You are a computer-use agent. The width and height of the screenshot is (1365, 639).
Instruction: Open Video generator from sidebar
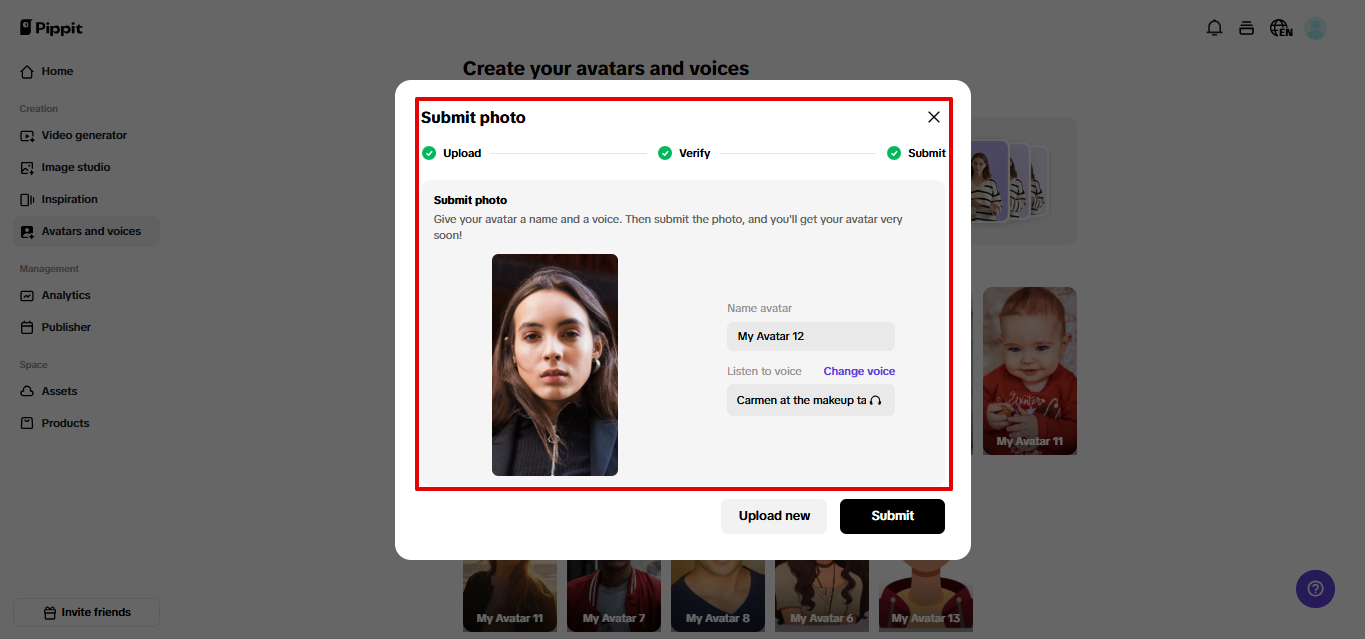[x=84, y=135]
